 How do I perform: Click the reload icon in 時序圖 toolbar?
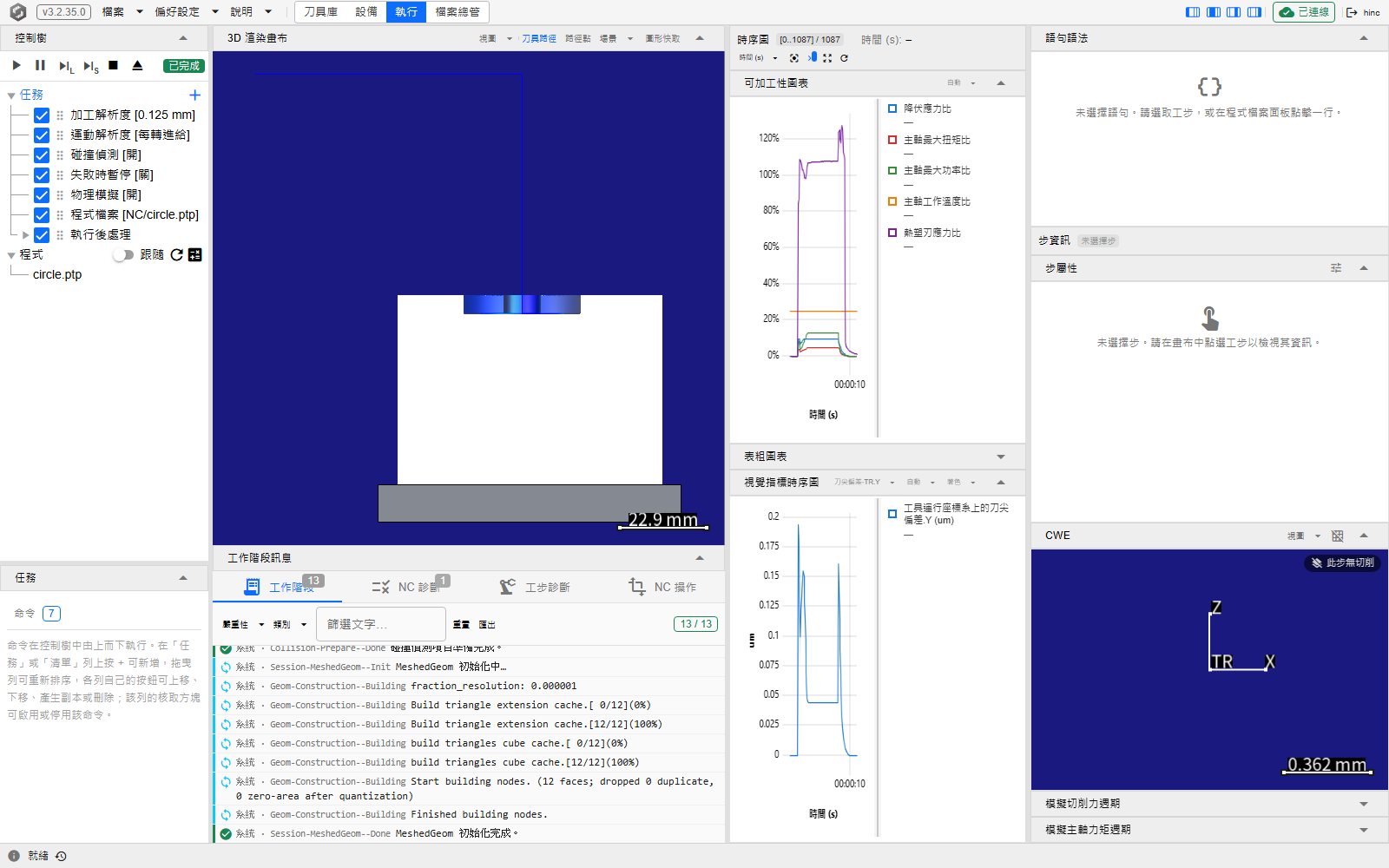[x=844, y=58]
